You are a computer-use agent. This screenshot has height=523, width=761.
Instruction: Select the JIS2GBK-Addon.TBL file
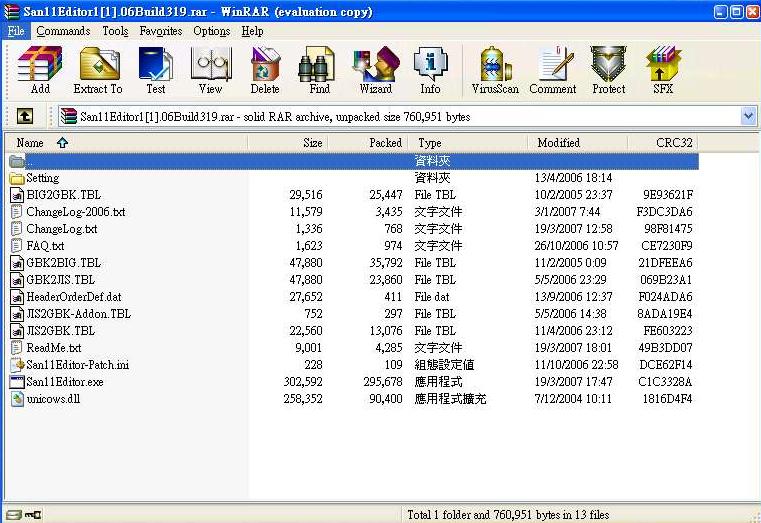click(79, 314)
